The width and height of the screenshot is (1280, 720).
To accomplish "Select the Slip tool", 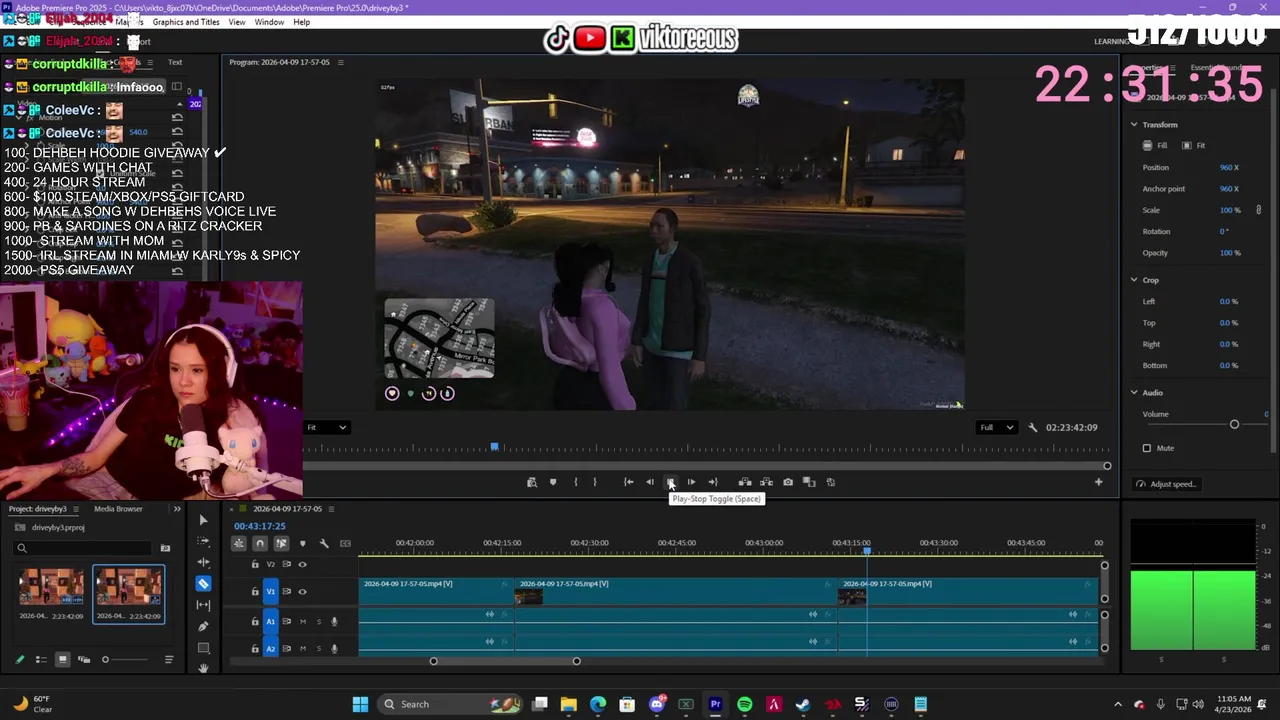I will pos(203,605).
